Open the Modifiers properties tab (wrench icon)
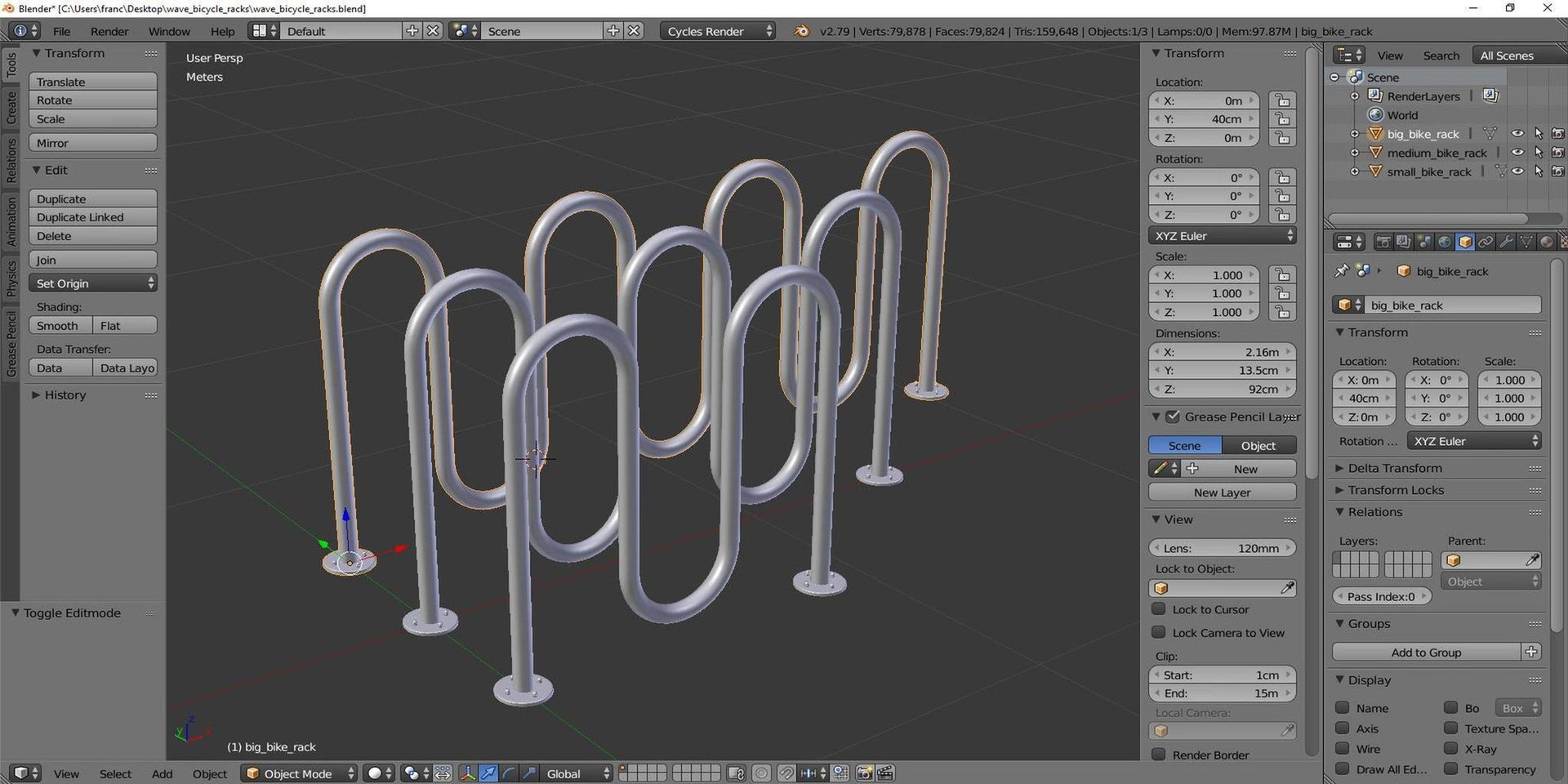The height and width of the screenshot is (784, 1568). pyautogui.click(x=1506, y=242)
